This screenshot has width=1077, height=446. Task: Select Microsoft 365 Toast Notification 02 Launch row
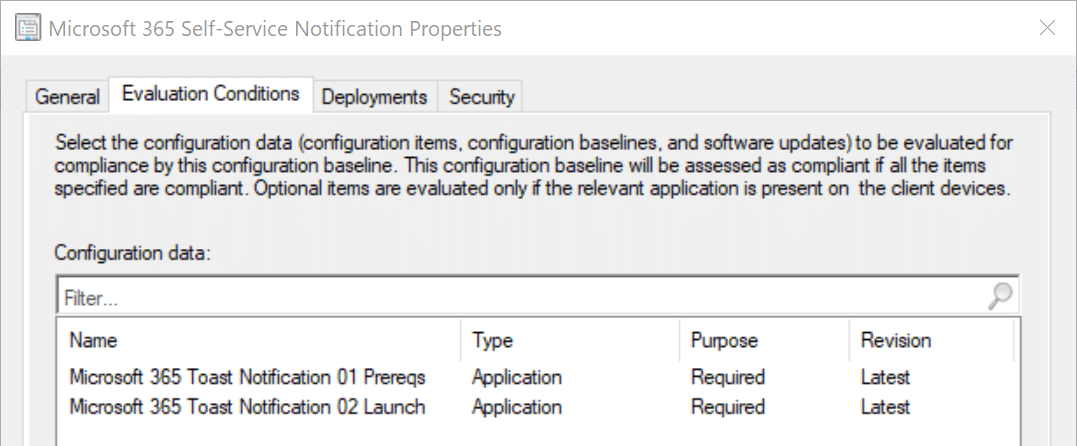(x=247, y=407)
